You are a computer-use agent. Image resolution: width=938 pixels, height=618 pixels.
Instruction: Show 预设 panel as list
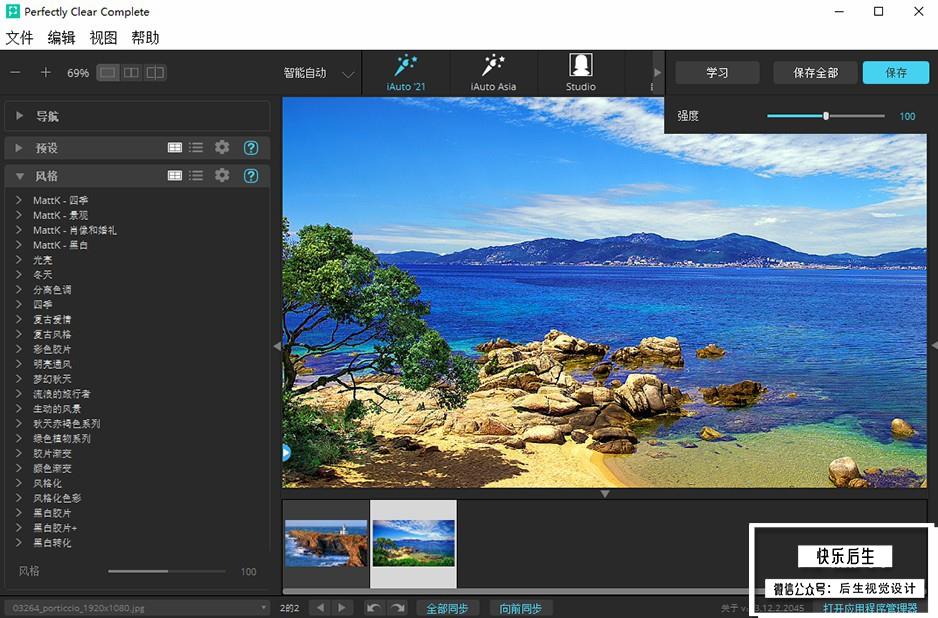point(196,147)
